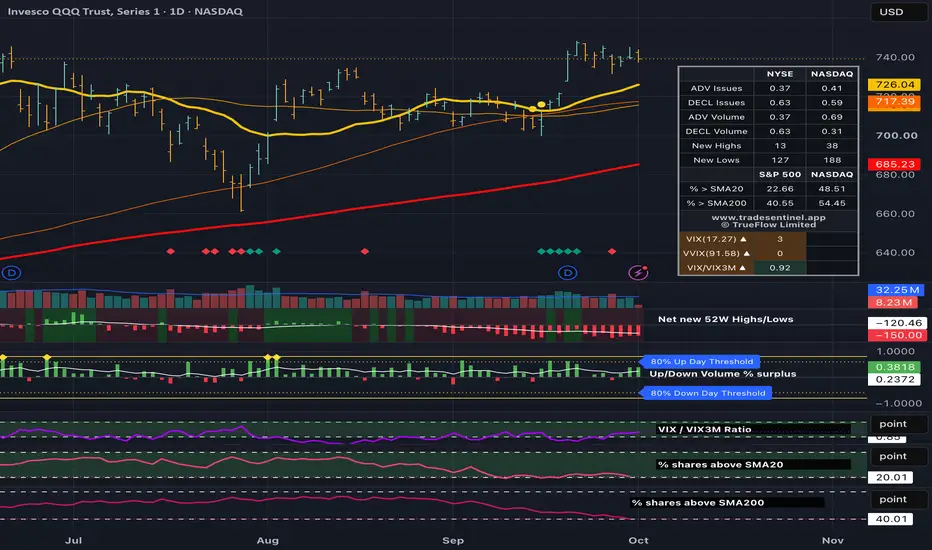Viewport: 932px width, 550px height.
Task: Click the 40.01 value label
Action: [892, 519]
